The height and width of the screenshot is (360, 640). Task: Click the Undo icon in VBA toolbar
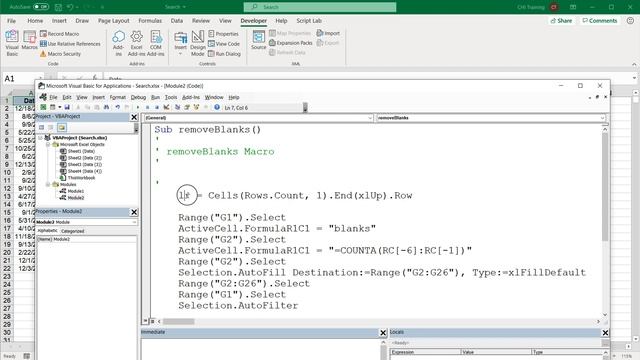[x=118, y=107]
